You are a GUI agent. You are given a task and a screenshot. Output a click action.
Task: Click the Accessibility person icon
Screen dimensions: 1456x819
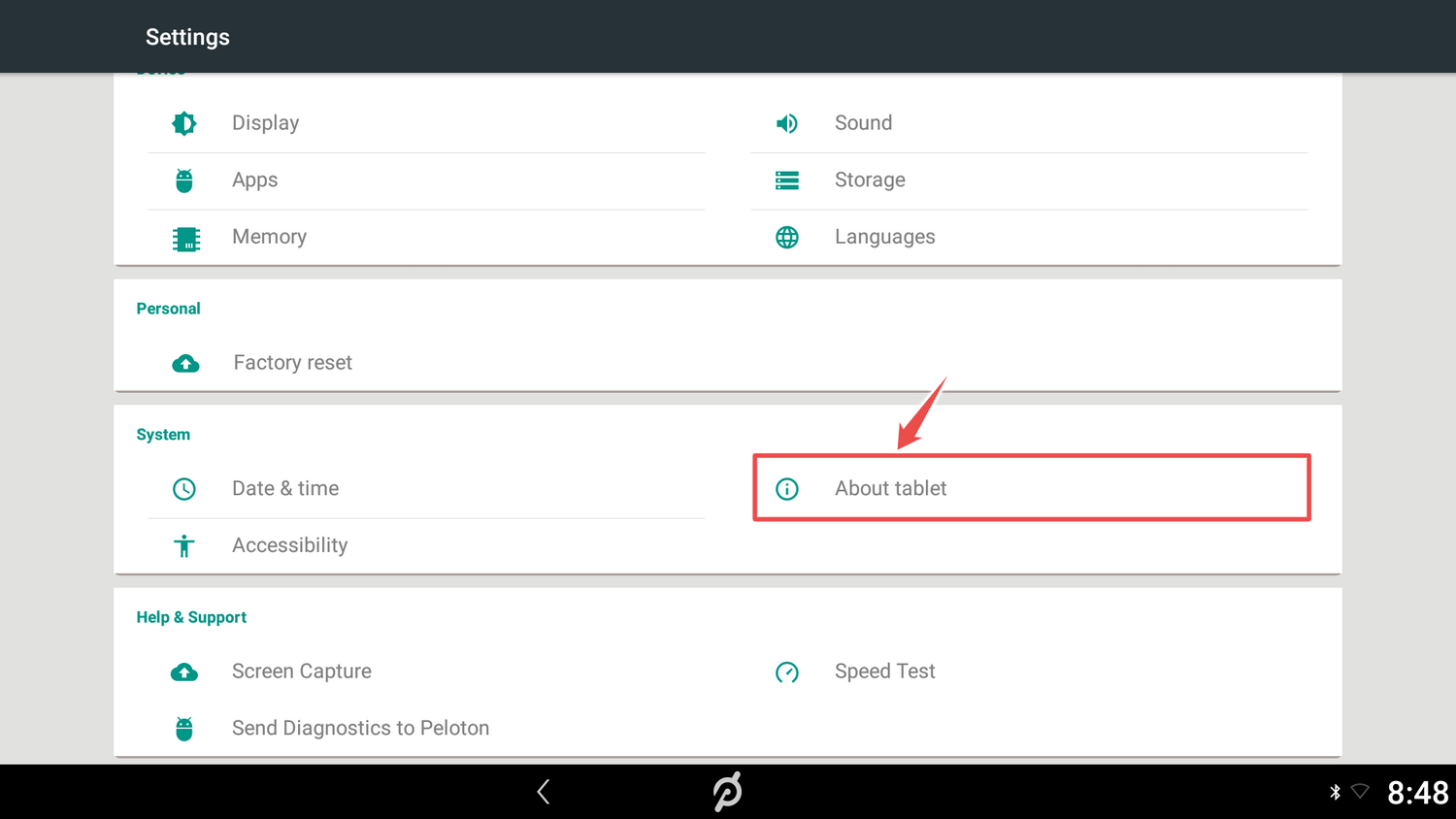[x=184, y=546]
